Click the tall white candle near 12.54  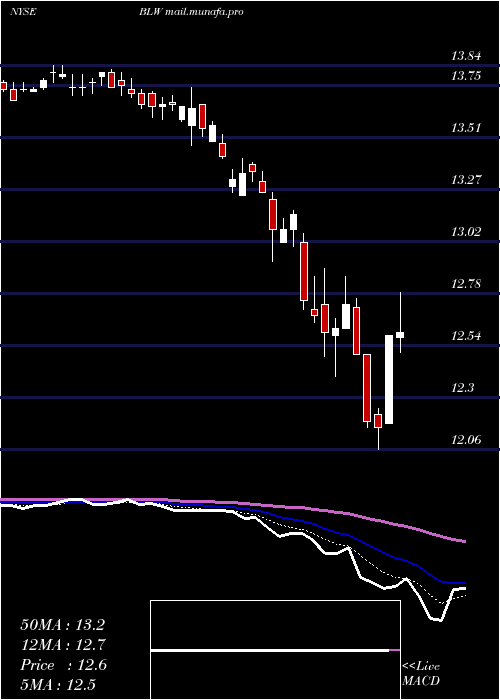tap(389, 379)
